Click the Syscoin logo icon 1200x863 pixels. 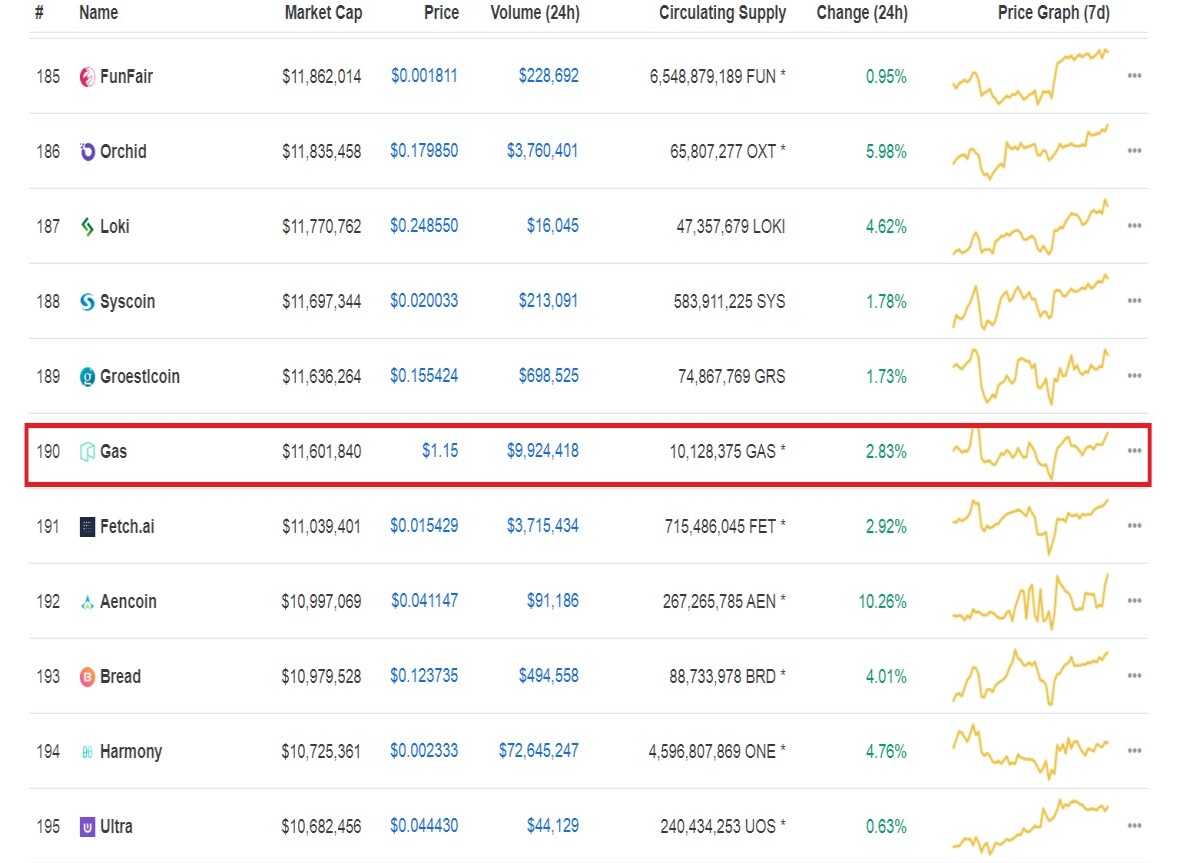click(x=87, y=301)
